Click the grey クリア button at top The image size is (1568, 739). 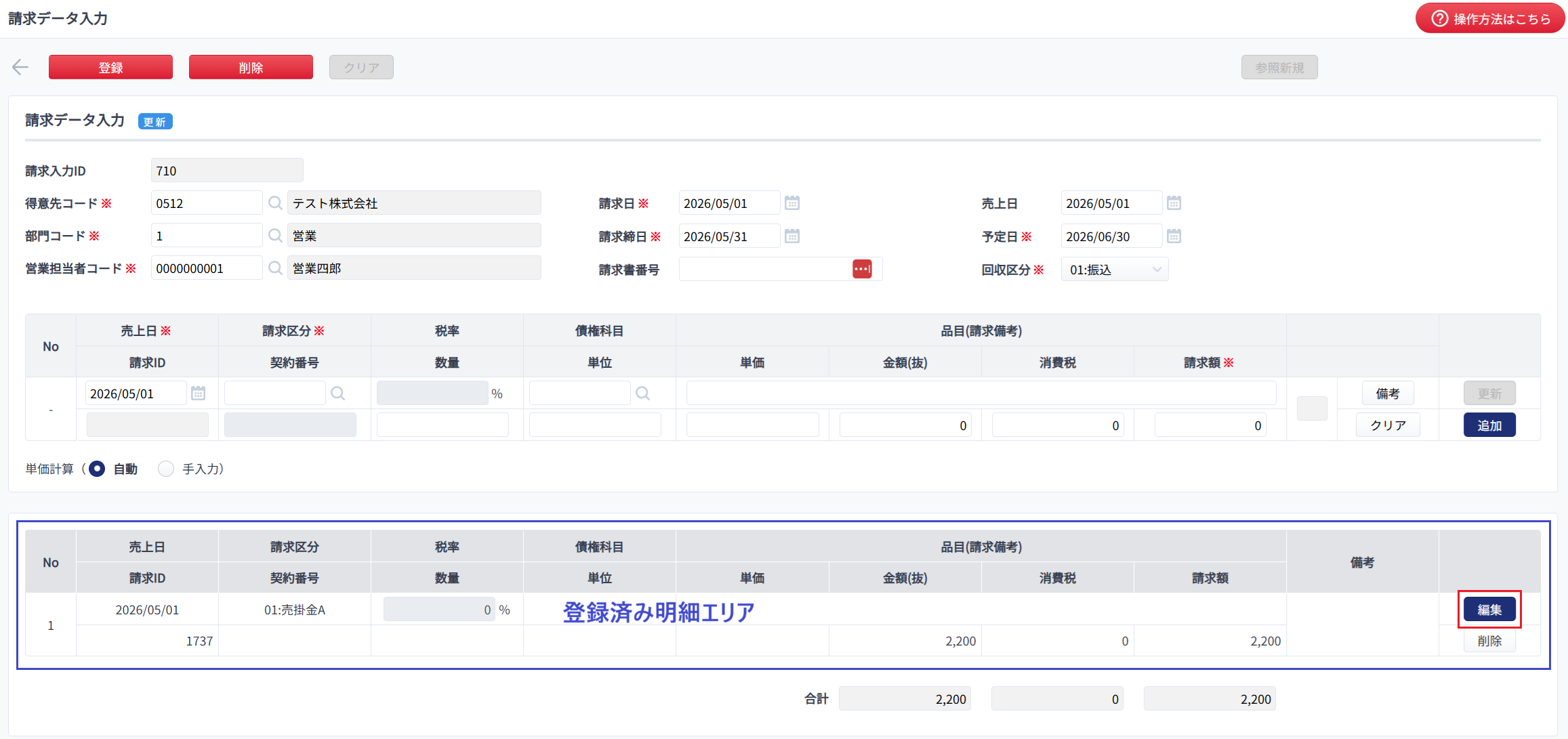coord(361,67)
